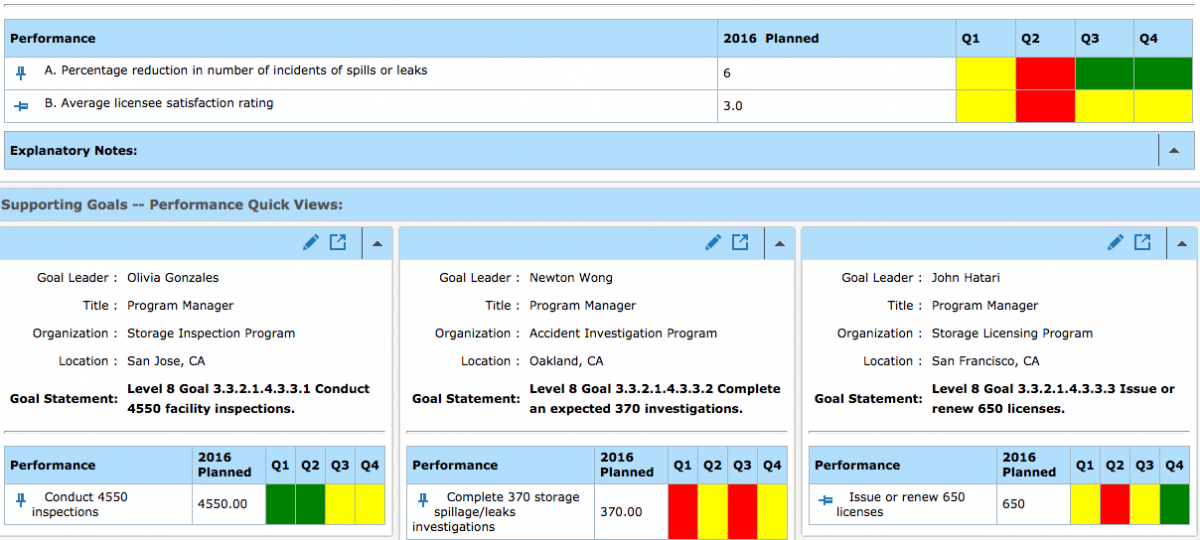Click 'Supporting Goals -- Performance Quick Views' heading
The image size is (1200, 540).
pos(172,204)
